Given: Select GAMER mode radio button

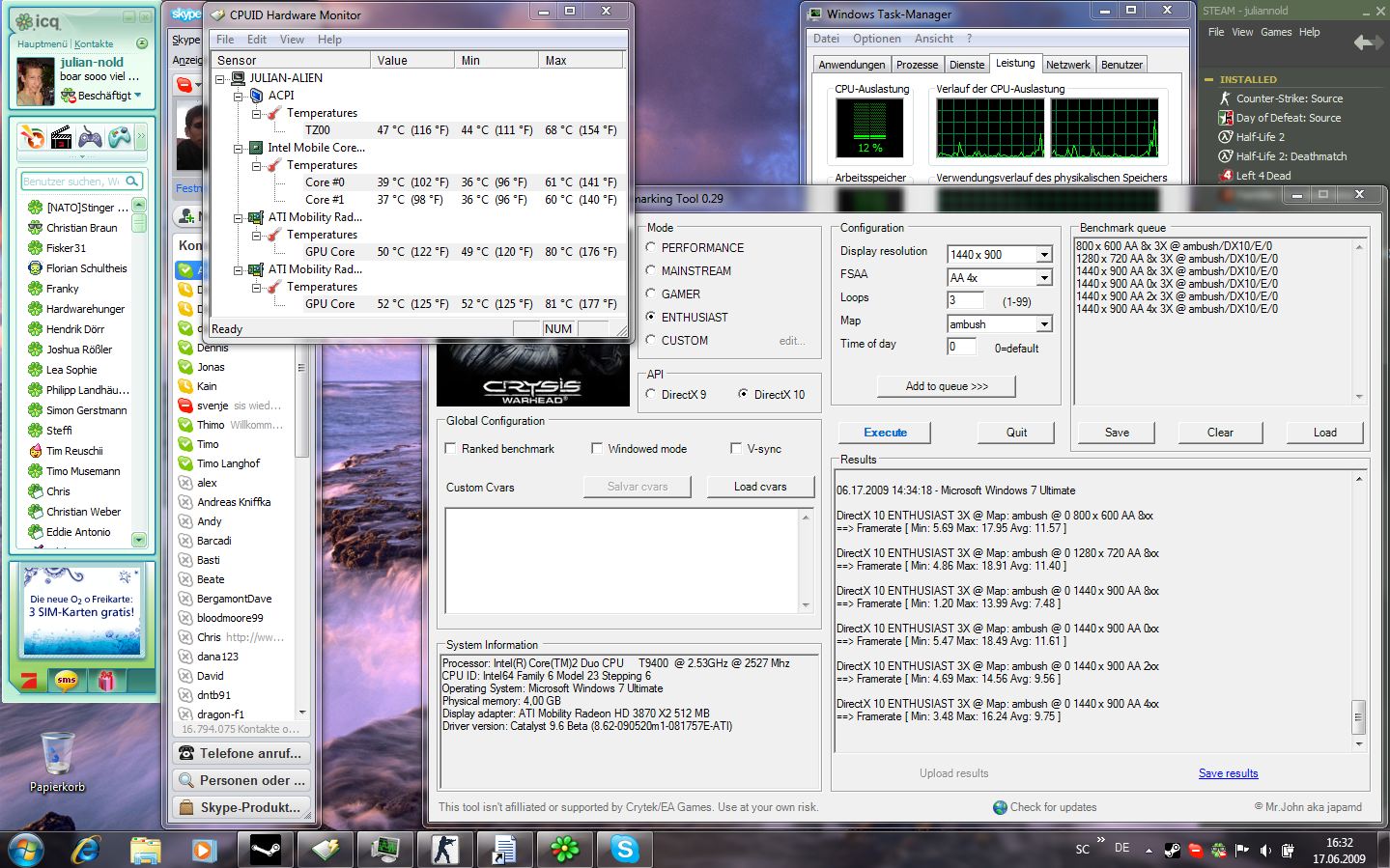Looking at the screenshot, I should click(651, 294).
